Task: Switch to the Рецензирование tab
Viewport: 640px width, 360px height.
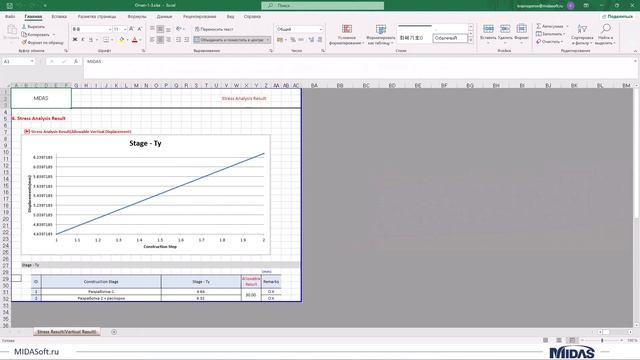Action: click(x=200, y=17)
